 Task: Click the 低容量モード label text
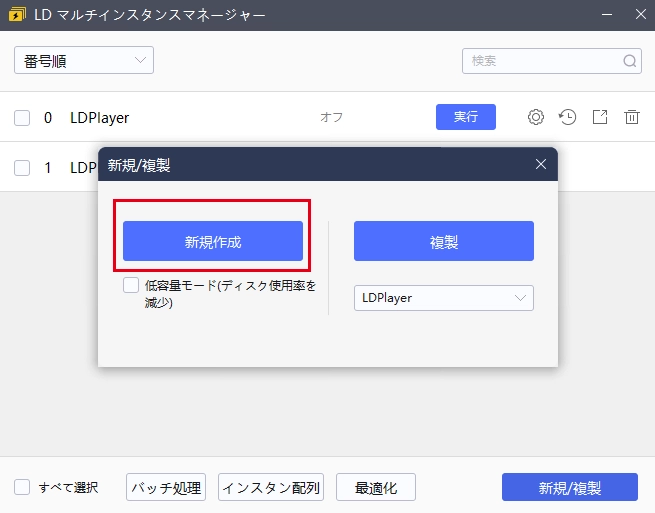click(230, 294)
